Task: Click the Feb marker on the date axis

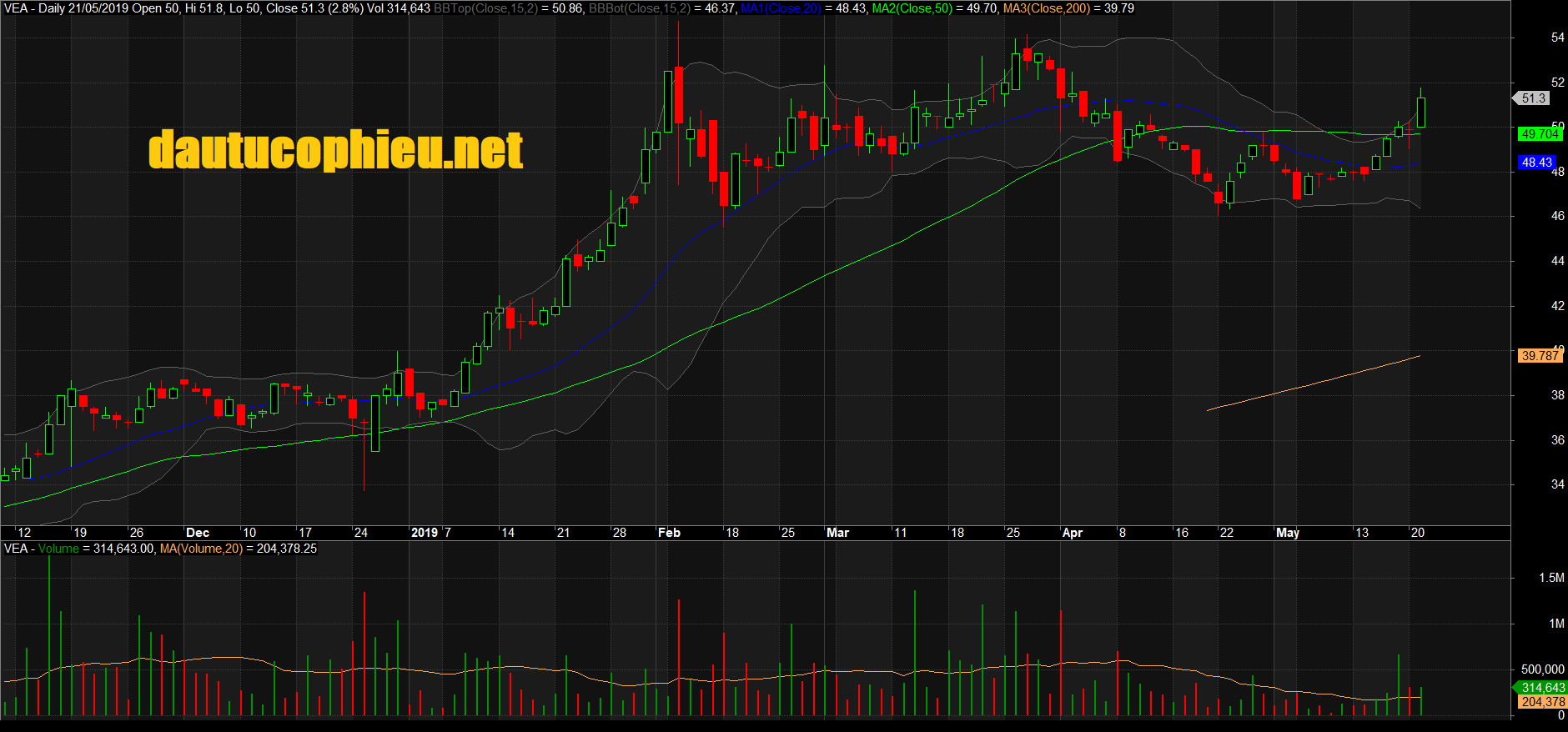Action: click(x=669, y=533)
